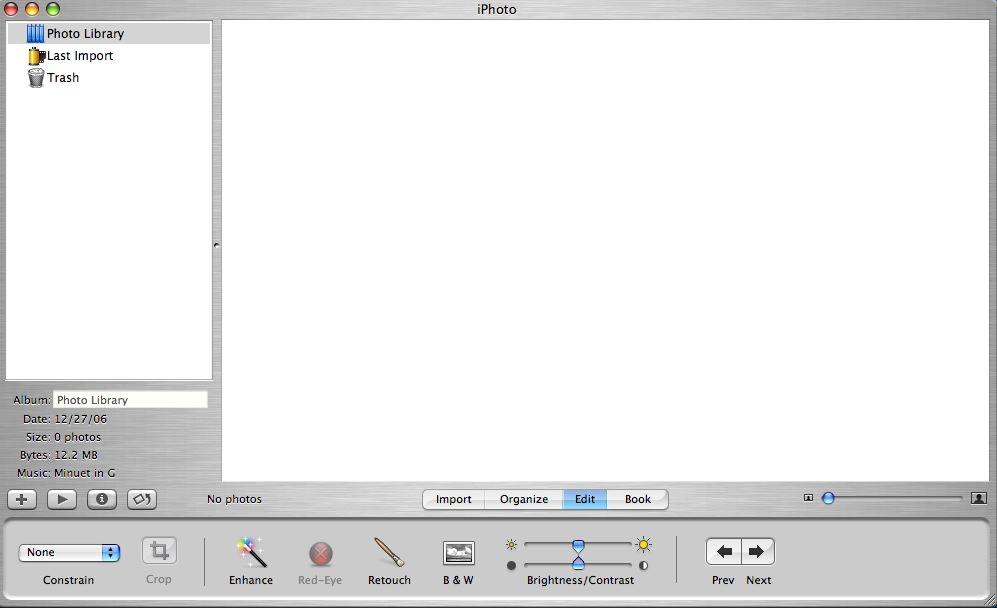Click the Size: 0 photos text
The image size is (997, 608).
click(x=64, y=437)
